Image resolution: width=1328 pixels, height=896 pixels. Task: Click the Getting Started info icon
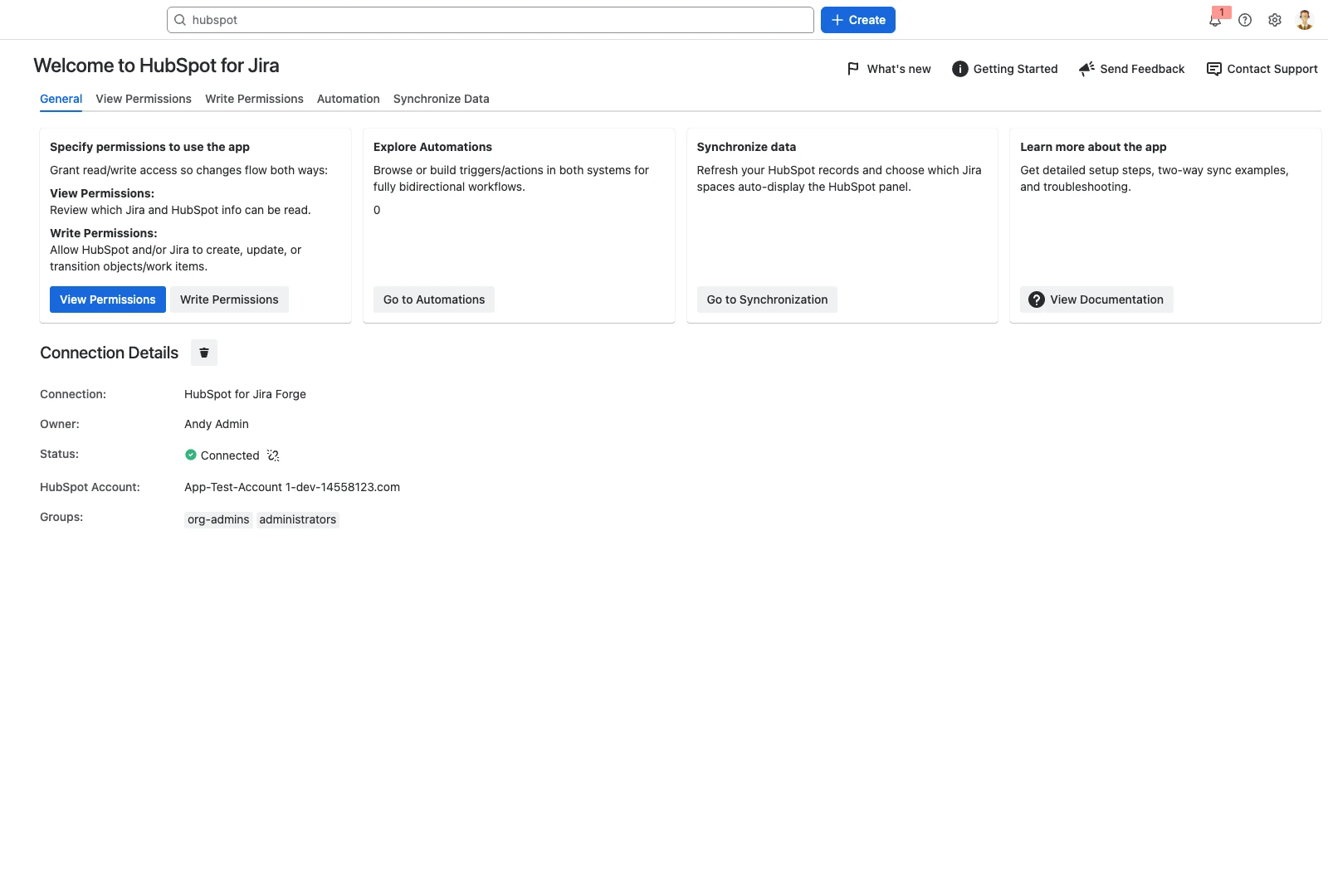[959, 69]
